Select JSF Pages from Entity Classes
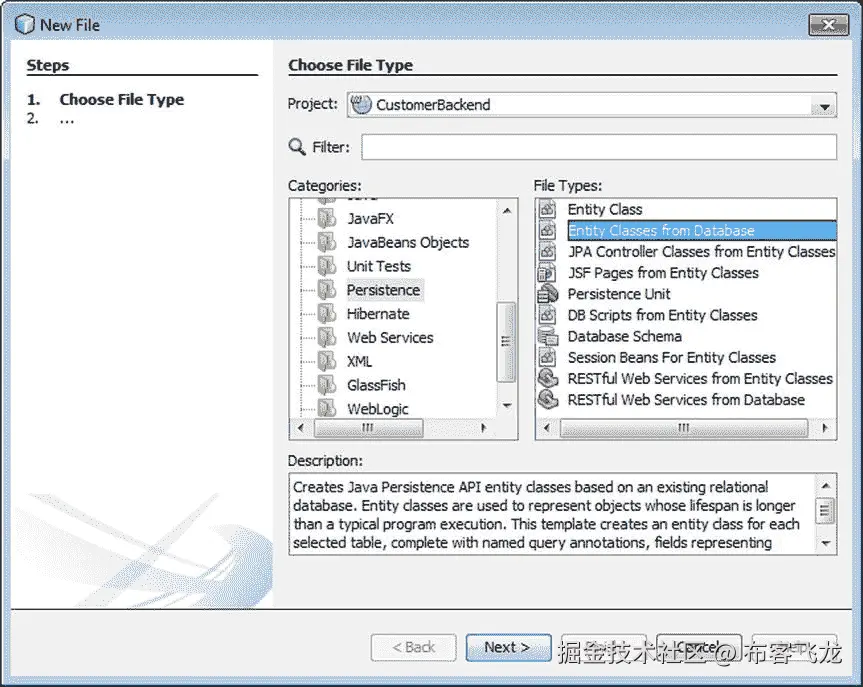863x687 pixels. pos(663,272)
